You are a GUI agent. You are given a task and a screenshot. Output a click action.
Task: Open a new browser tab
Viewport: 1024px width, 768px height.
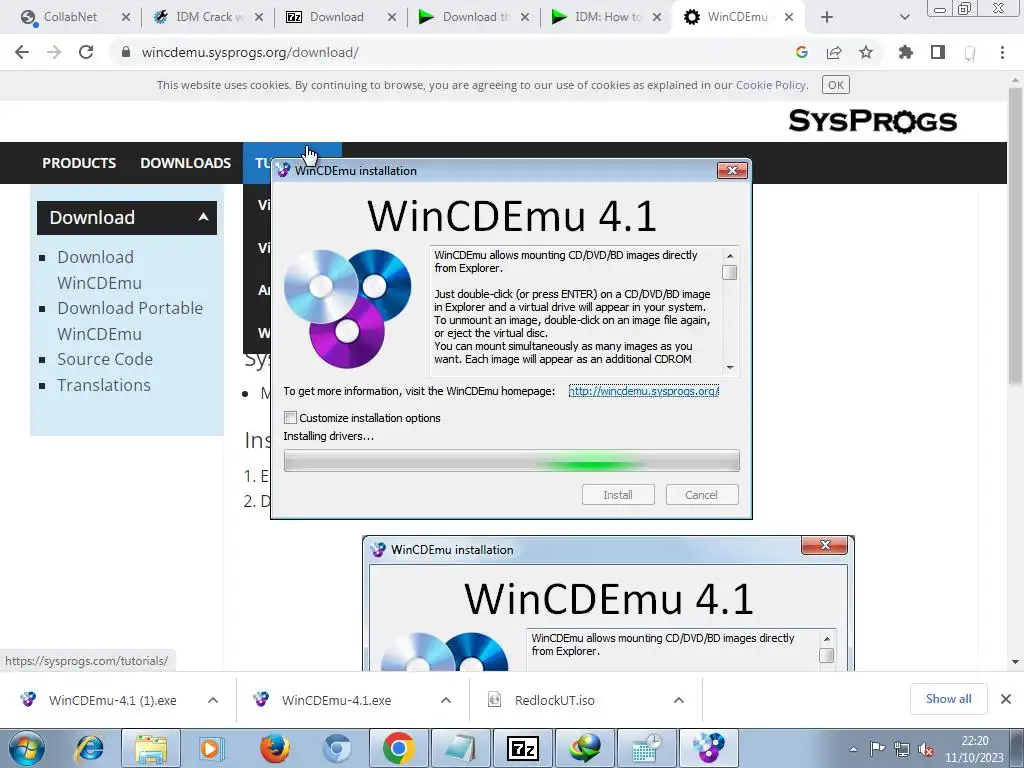click(827, 17)
